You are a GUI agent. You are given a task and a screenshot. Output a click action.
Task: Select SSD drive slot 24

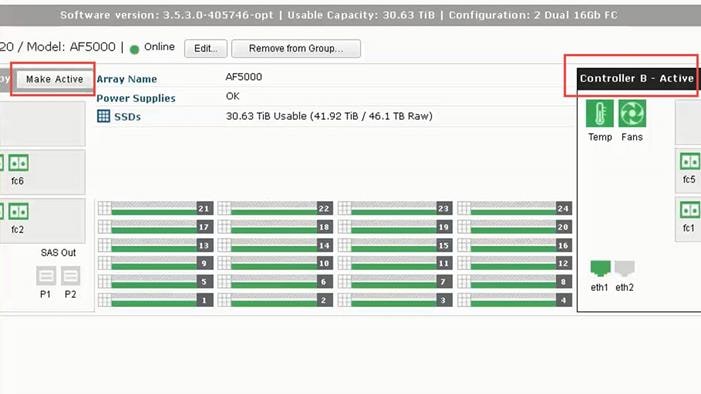tap(515, 208)
